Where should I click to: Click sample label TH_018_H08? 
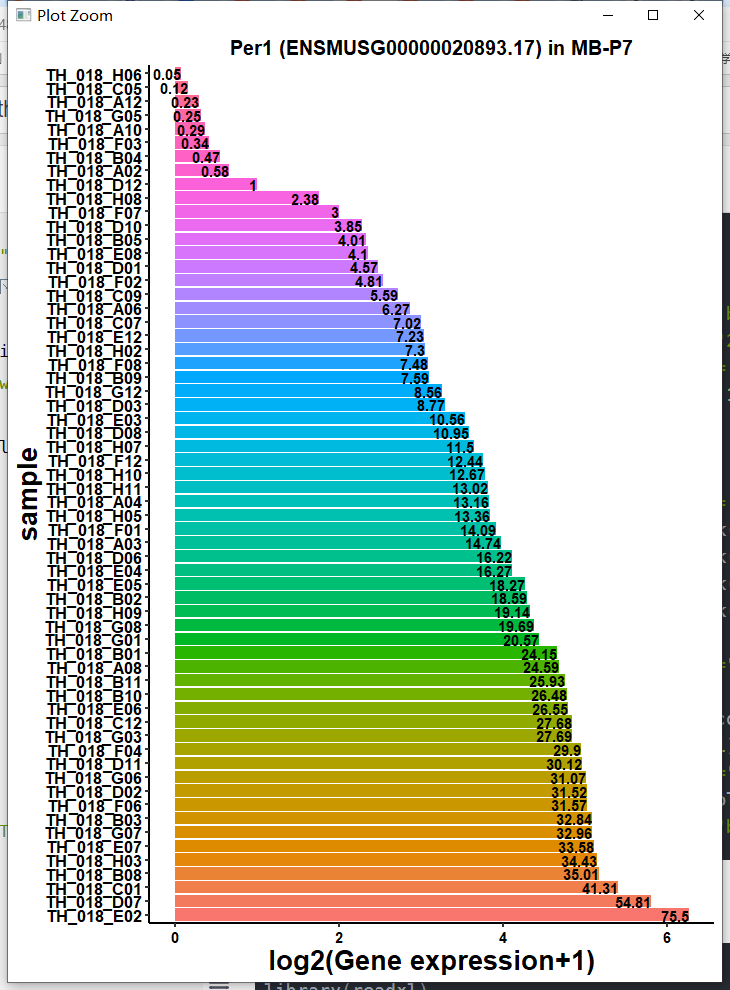pos(94,200)
